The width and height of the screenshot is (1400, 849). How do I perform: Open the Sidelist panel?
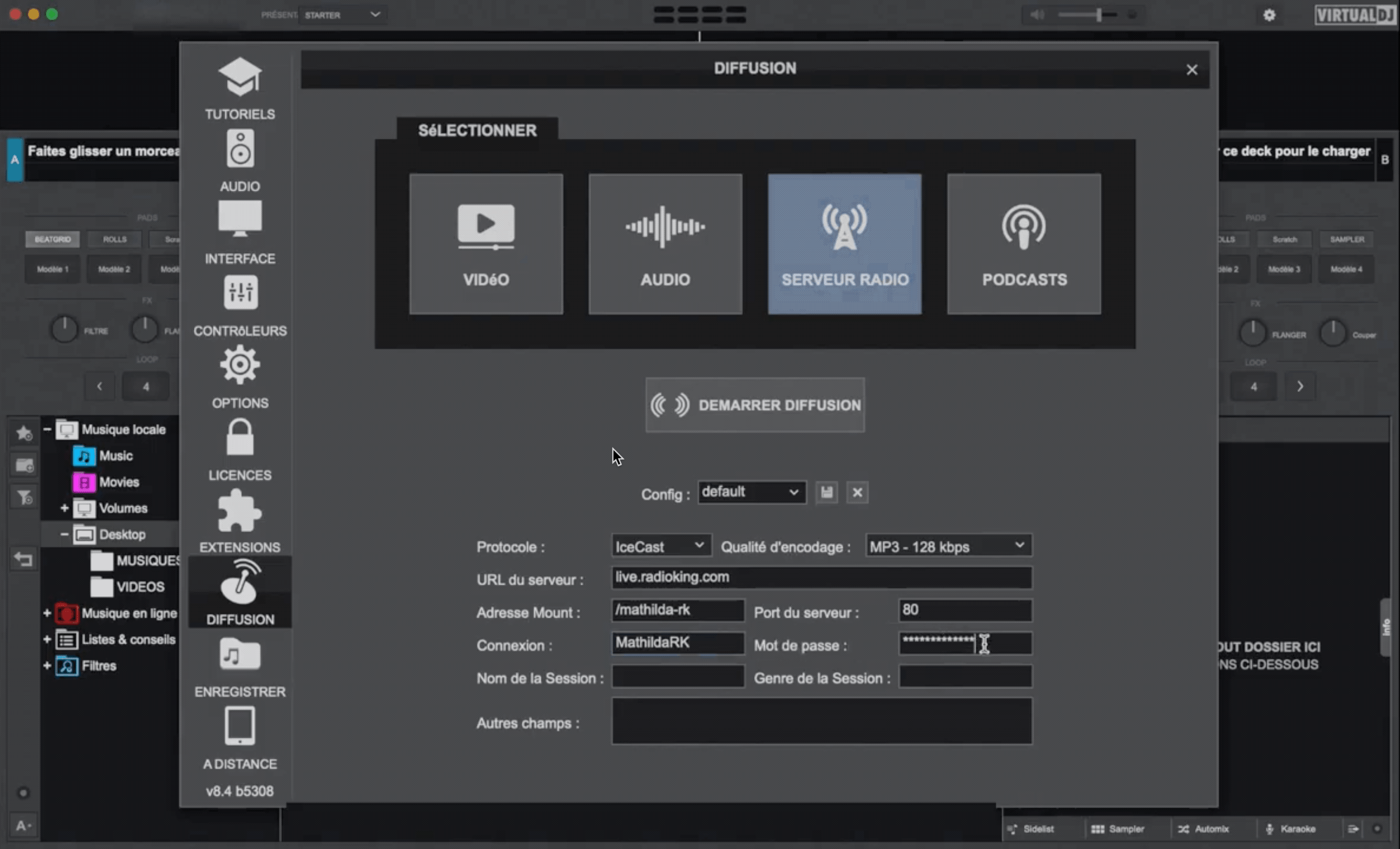click(x=1031, y=829)
